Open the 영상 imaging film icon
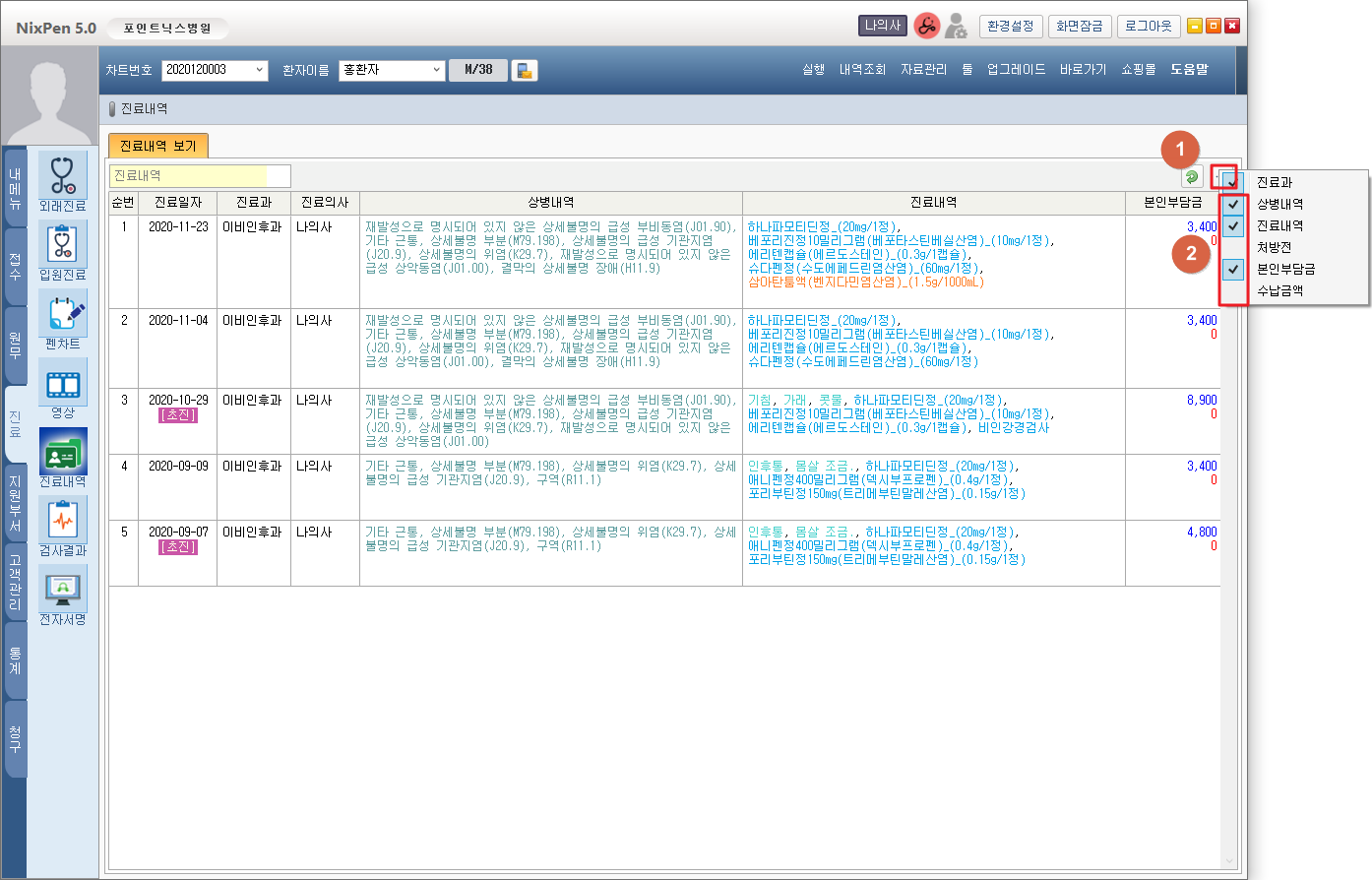 click(x=62, y=384)
